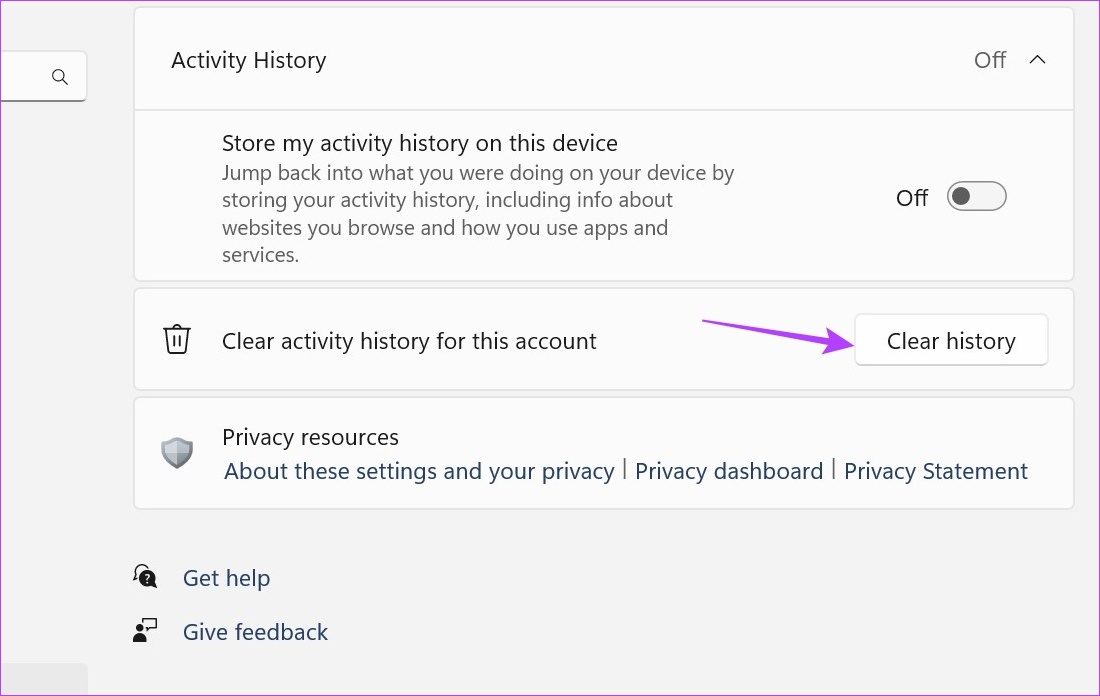This screenshot has height=696, width=1100.
Task: Click the Privacy resources heading
Action: (x=310, y=437)
